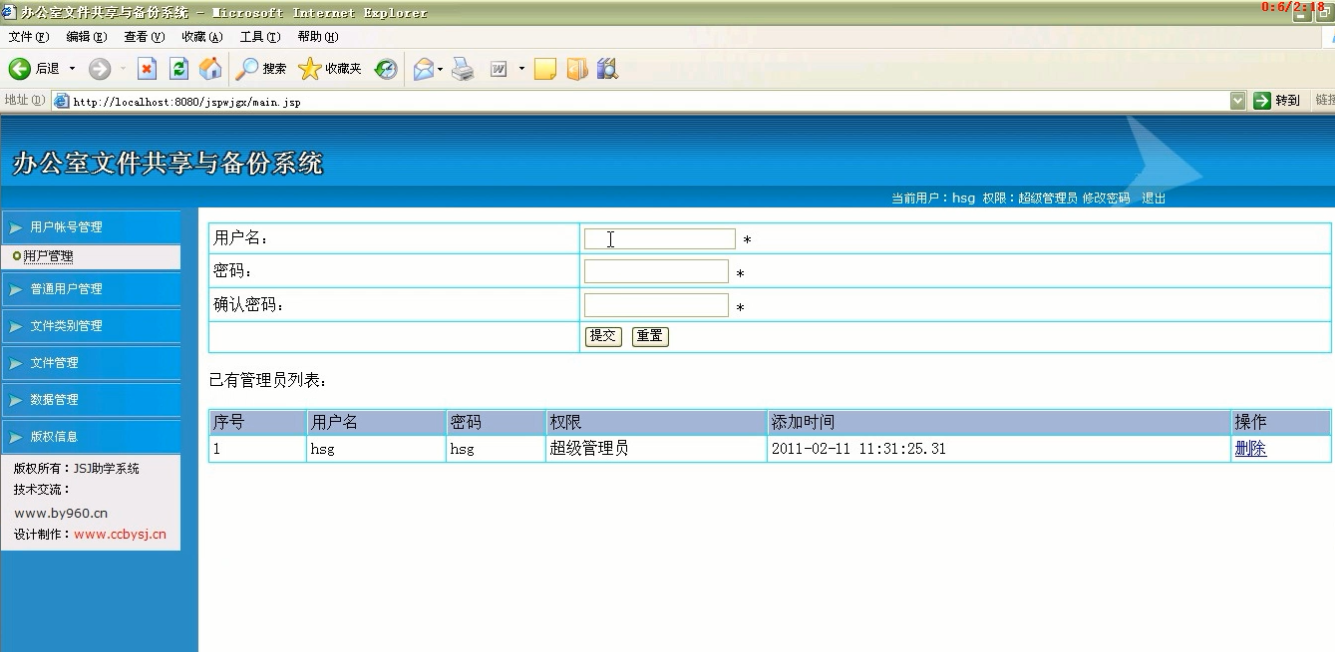
Task: Click the 删除 link for user hsg
Action: tap(1250, 449)
